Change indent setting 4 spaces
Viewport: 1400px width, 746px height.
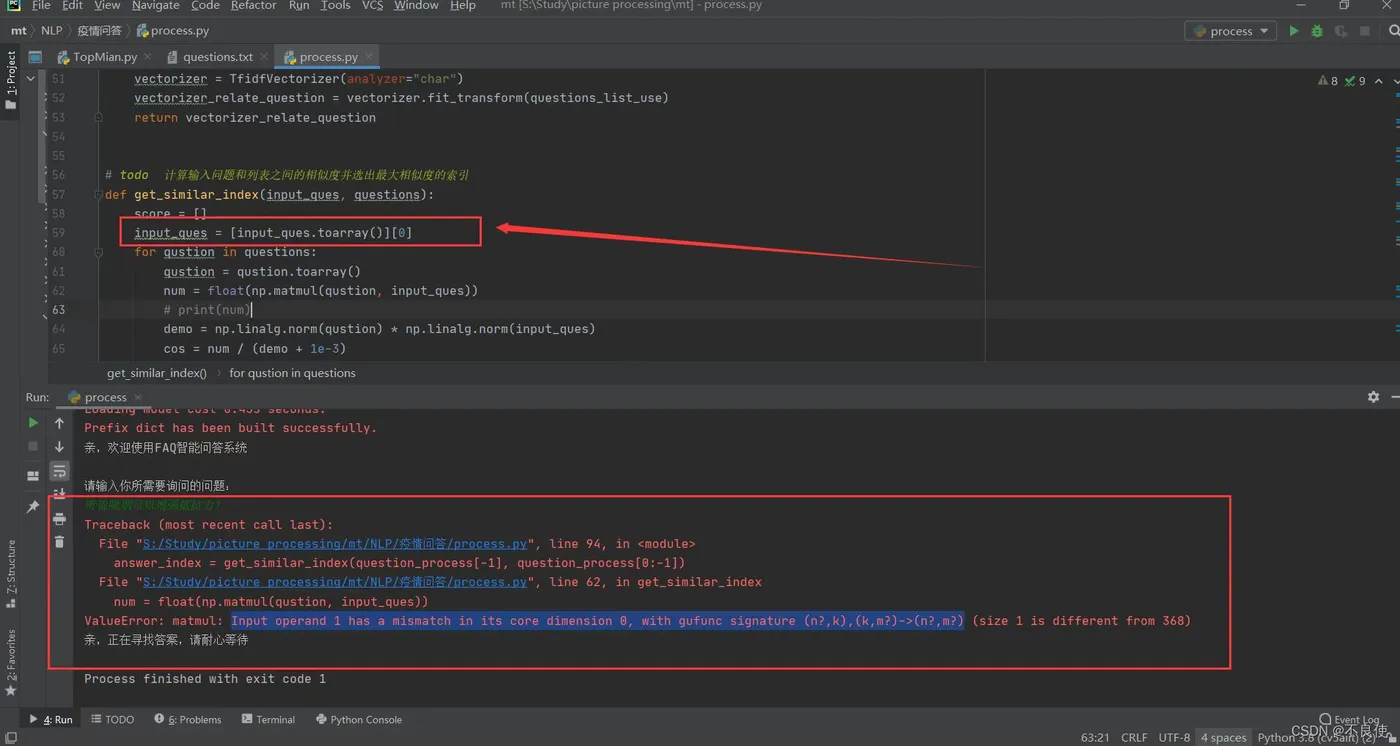coord(1224,737)
